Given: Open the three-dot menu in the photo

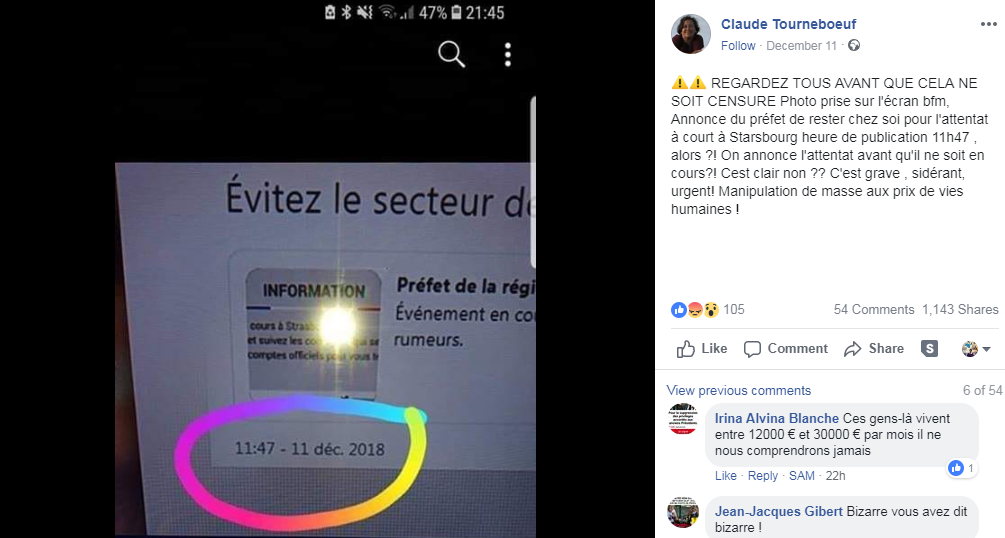Looking at the screenshot, I should (x=508, y=55).
